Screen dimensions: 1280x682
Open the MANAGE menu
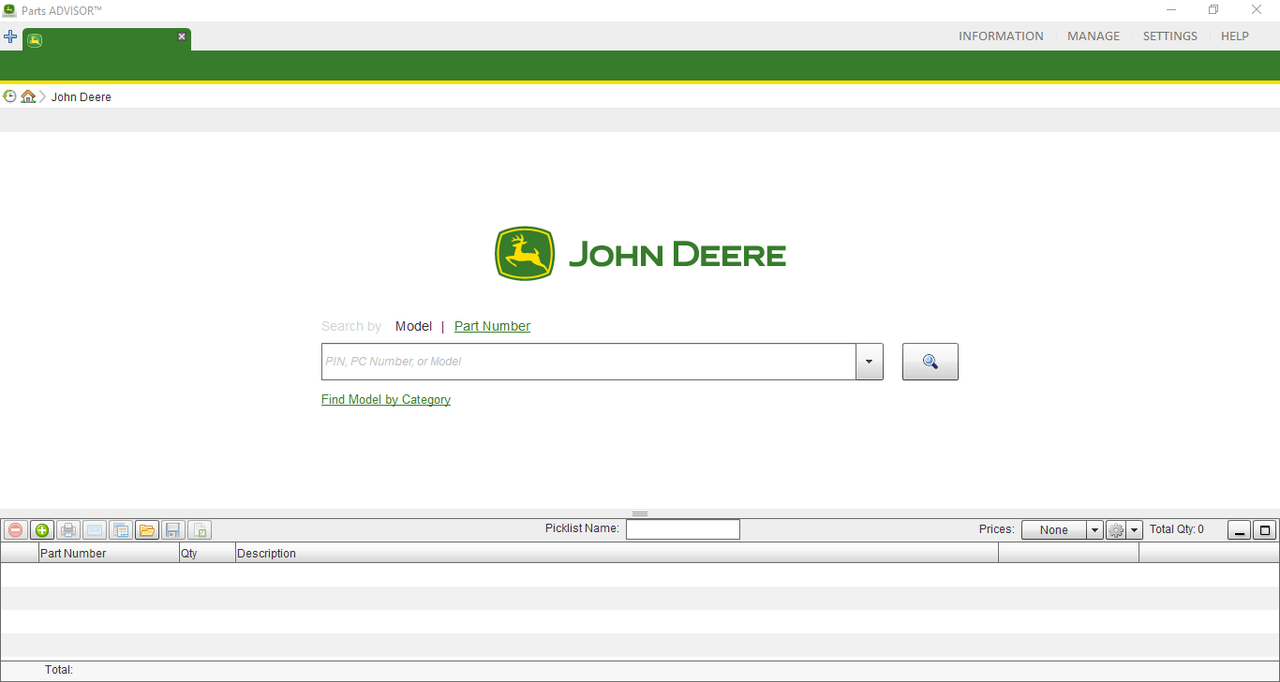tap(1093, 36)
